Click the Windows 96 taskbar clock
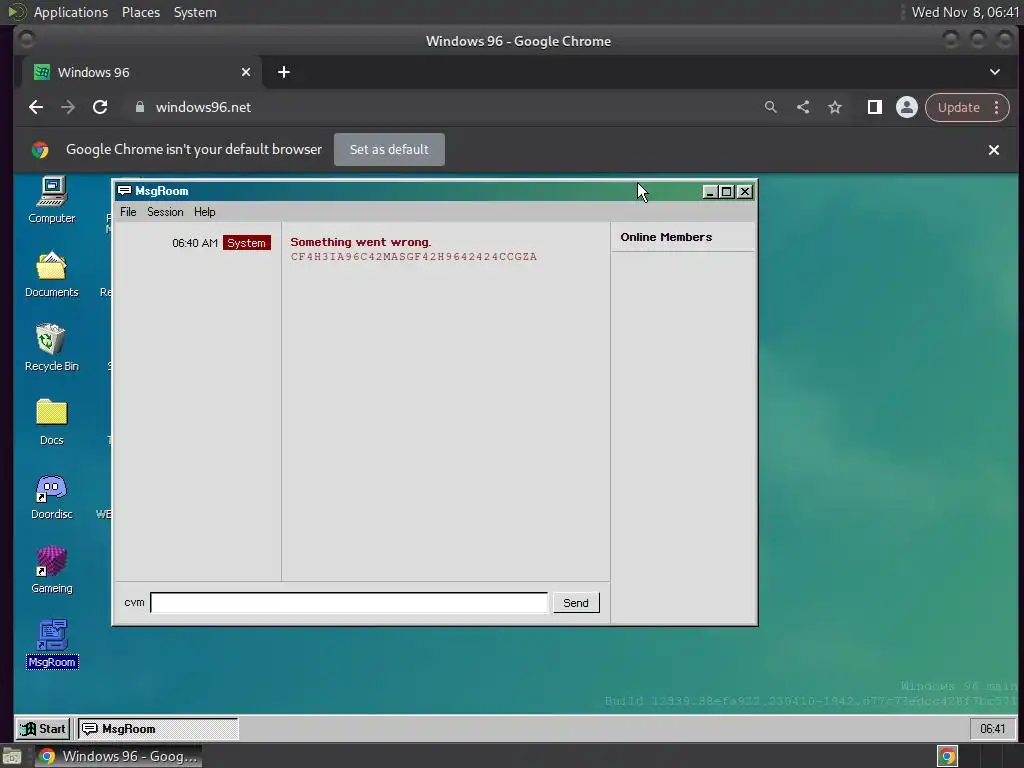The height and width of the screenshot is (768, 1024). (x=992, y=729)
